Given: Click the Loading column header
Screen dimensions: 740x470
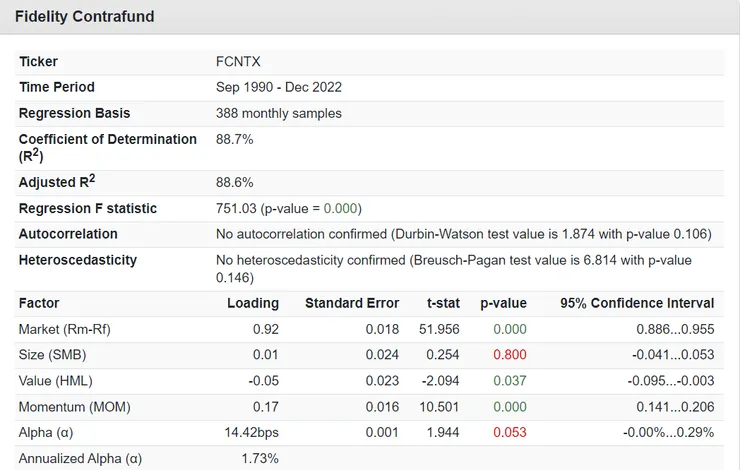Looking at the screenshot, I should [253, 303].
